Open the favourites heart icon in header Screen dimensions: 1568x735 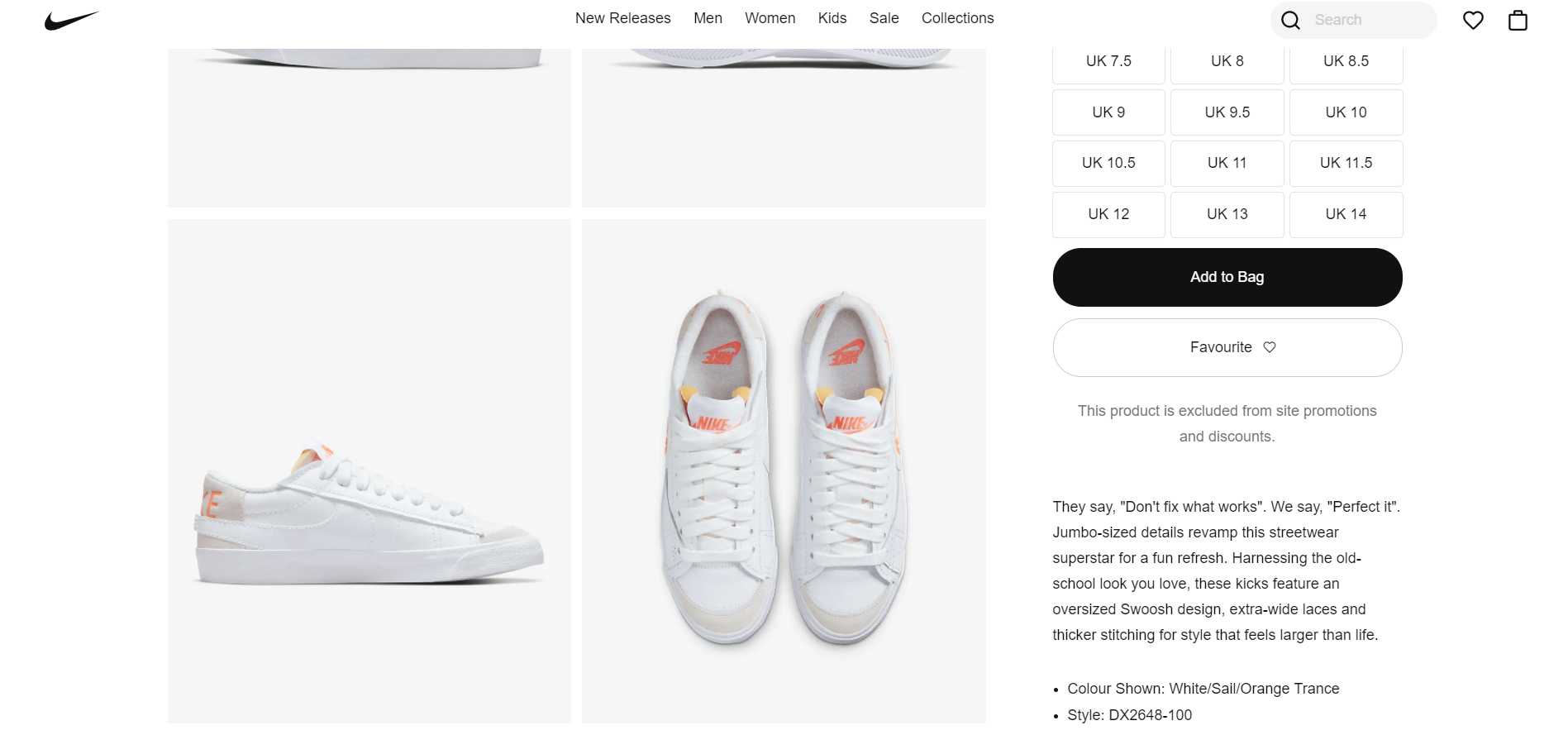pyautogui.click(x=1473, y=19)
